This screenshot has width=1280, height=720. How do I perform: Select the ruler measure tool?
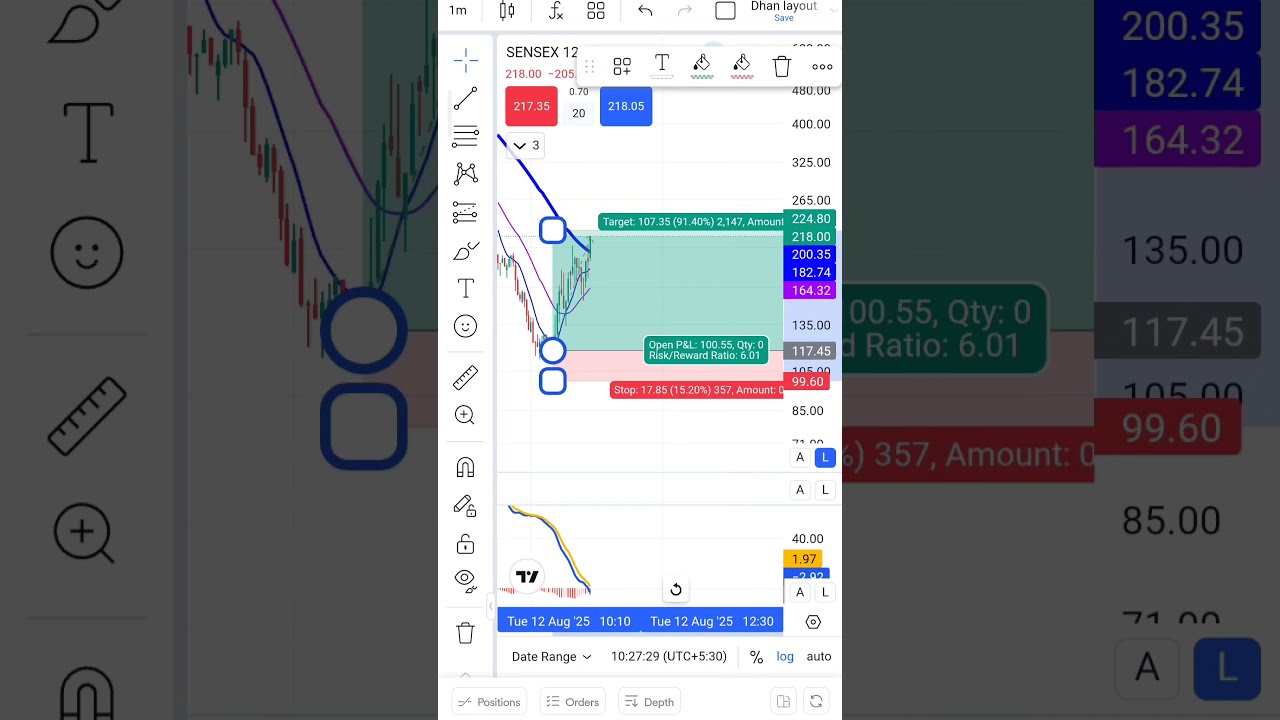pyautogui.click(x=465, y=377)
